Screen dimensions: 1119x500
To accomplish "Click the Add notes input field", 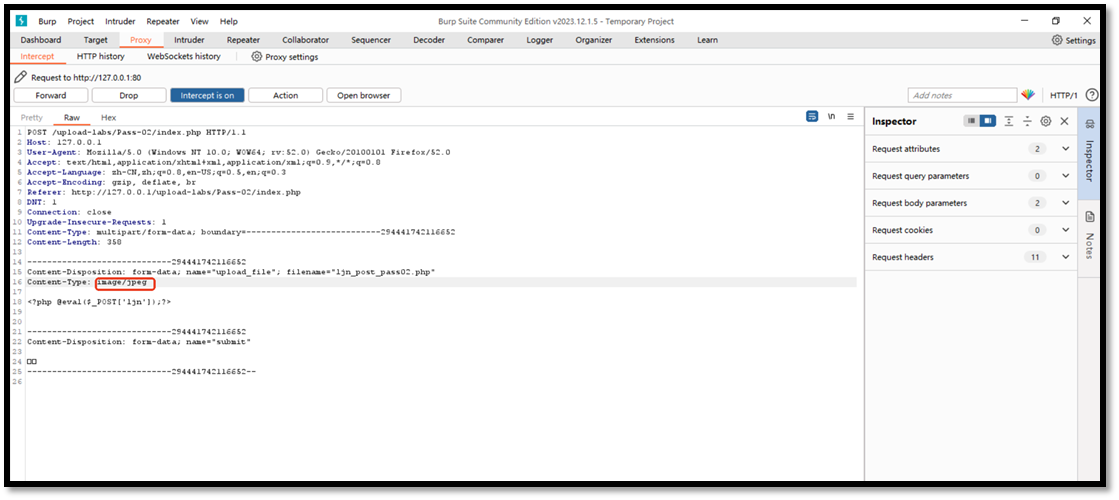I will click(x=962, y=95).
